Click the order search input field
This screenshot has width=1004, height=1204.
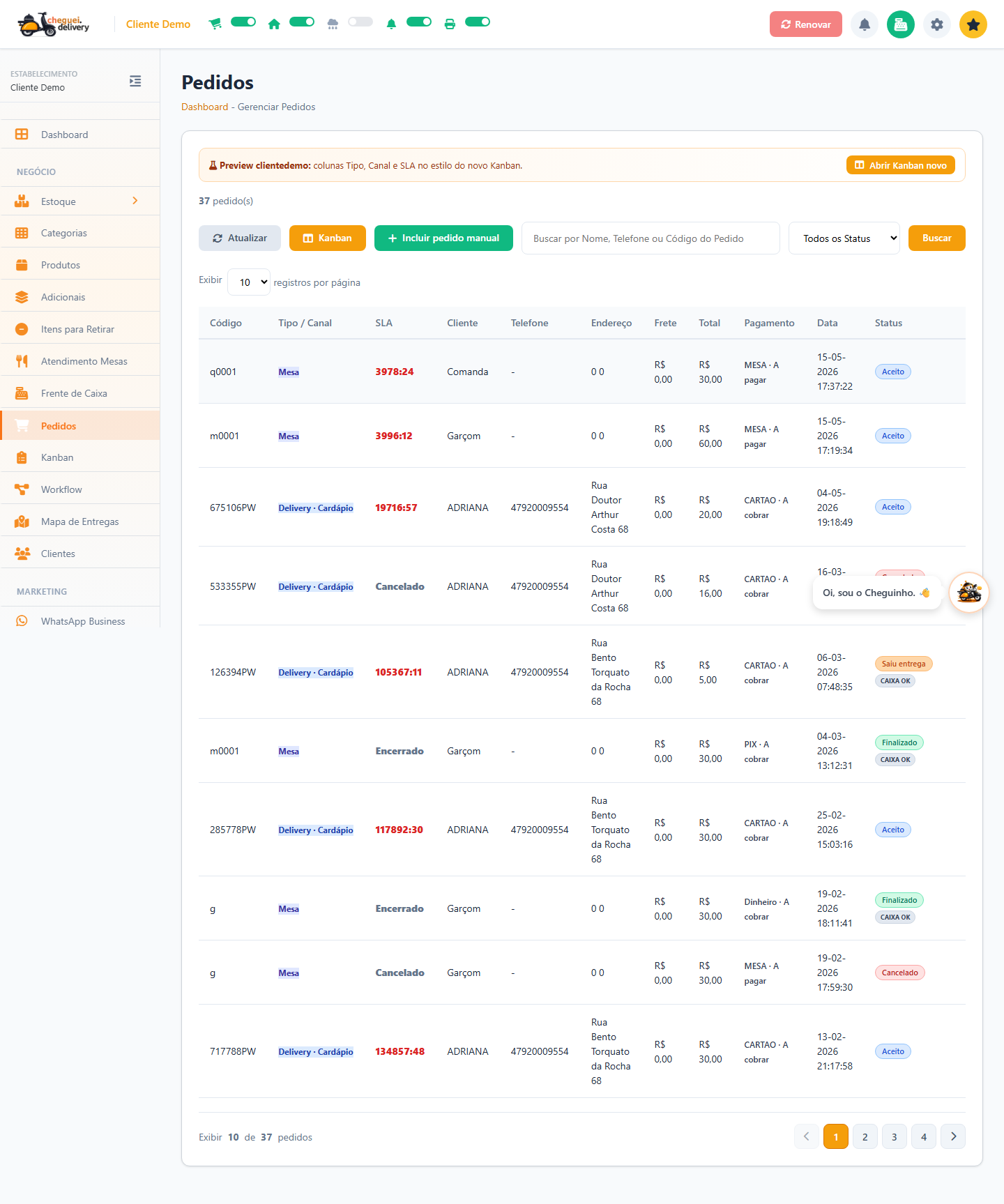(651, 238)
